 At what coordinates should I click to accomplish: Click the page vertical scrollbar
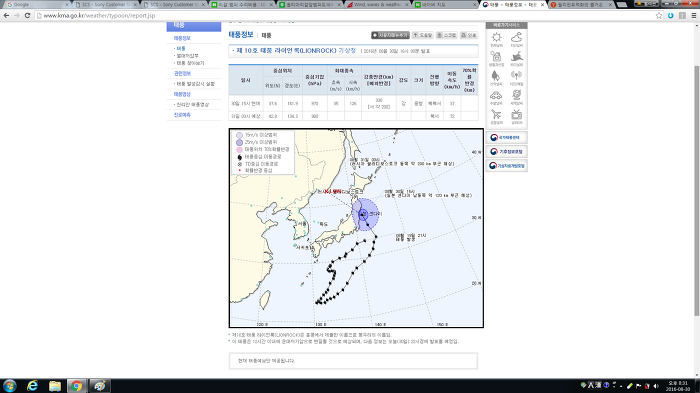coord(697,191)
